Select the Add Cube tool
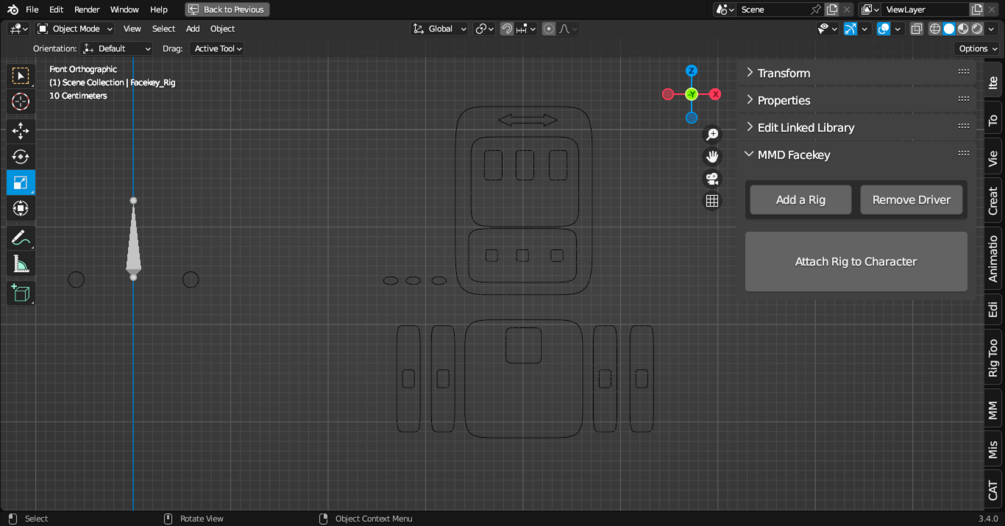 point(21,293)
